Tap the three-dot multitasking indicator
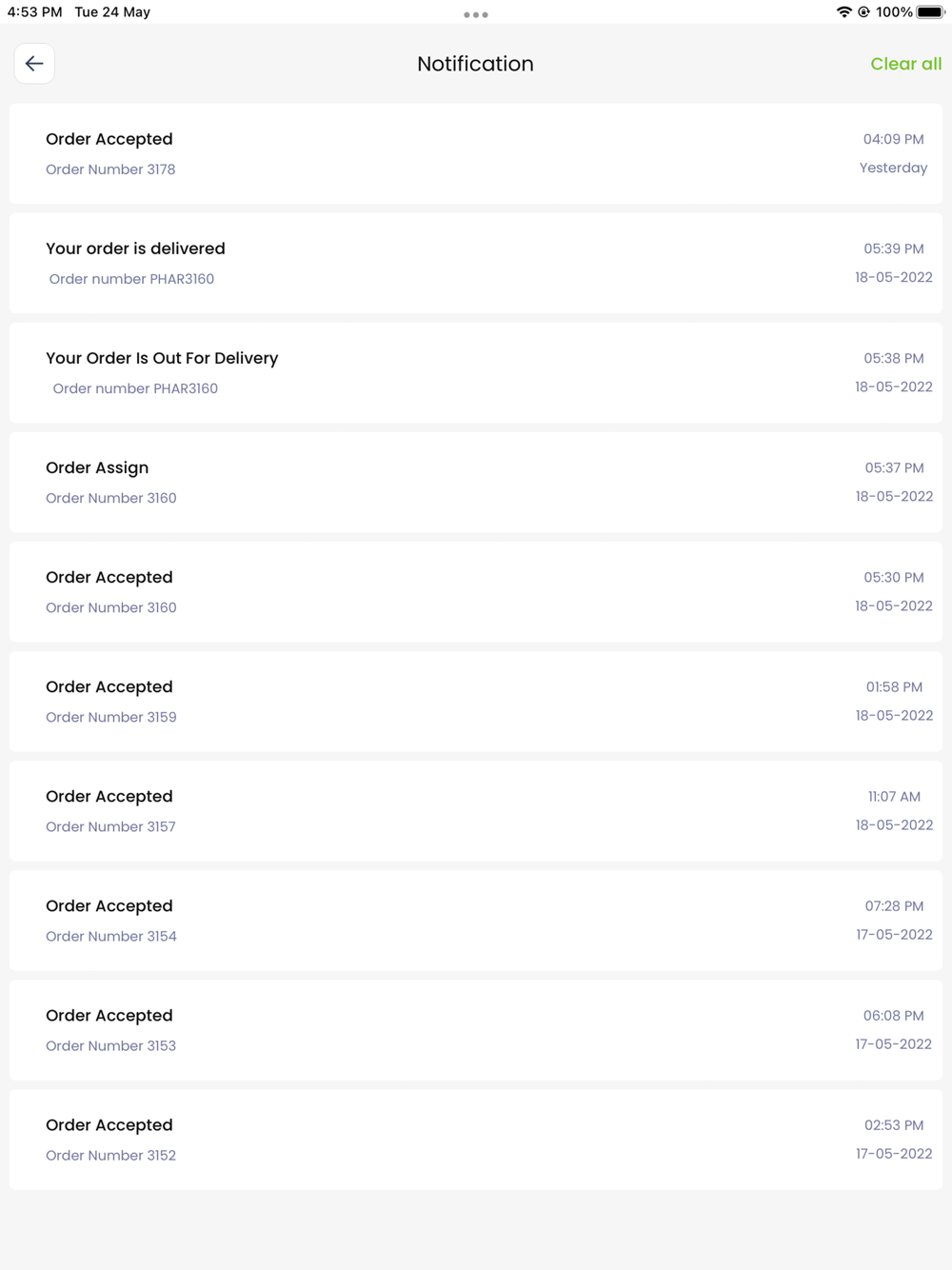The height and width of the screenshot is (1270, 952). pos(476,14)
